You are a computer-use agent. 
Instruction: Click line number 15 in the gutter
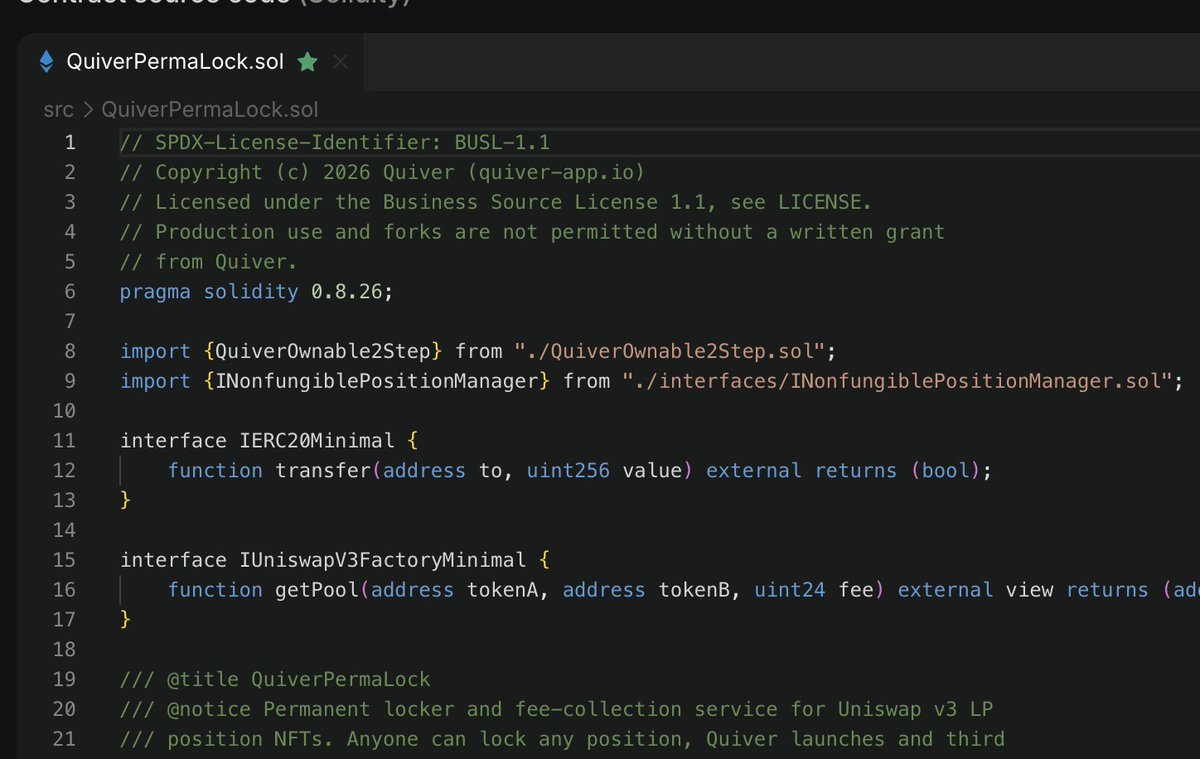pyautogui.click(x=64, y=560)
